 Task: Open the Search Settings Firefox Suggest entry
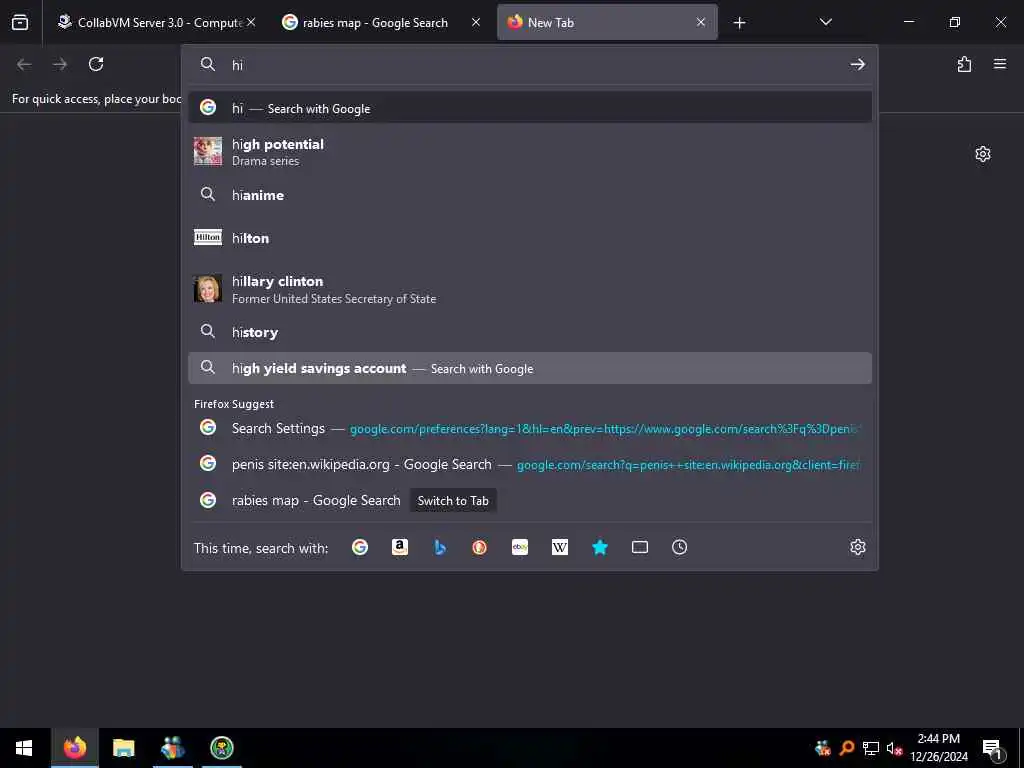(530, 428)
